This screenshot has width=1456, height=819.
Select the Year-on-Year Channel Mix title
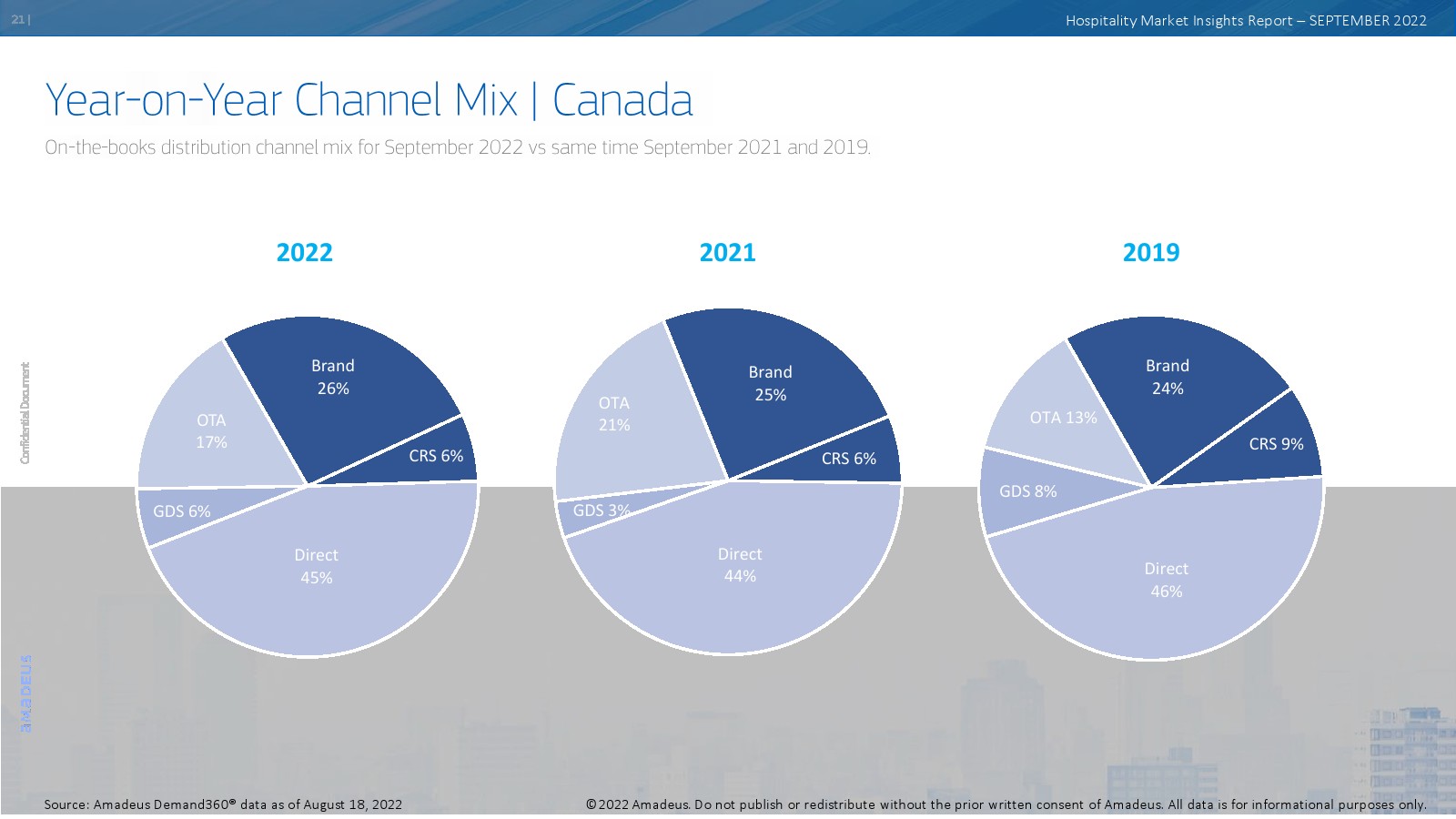coord(369,100)
